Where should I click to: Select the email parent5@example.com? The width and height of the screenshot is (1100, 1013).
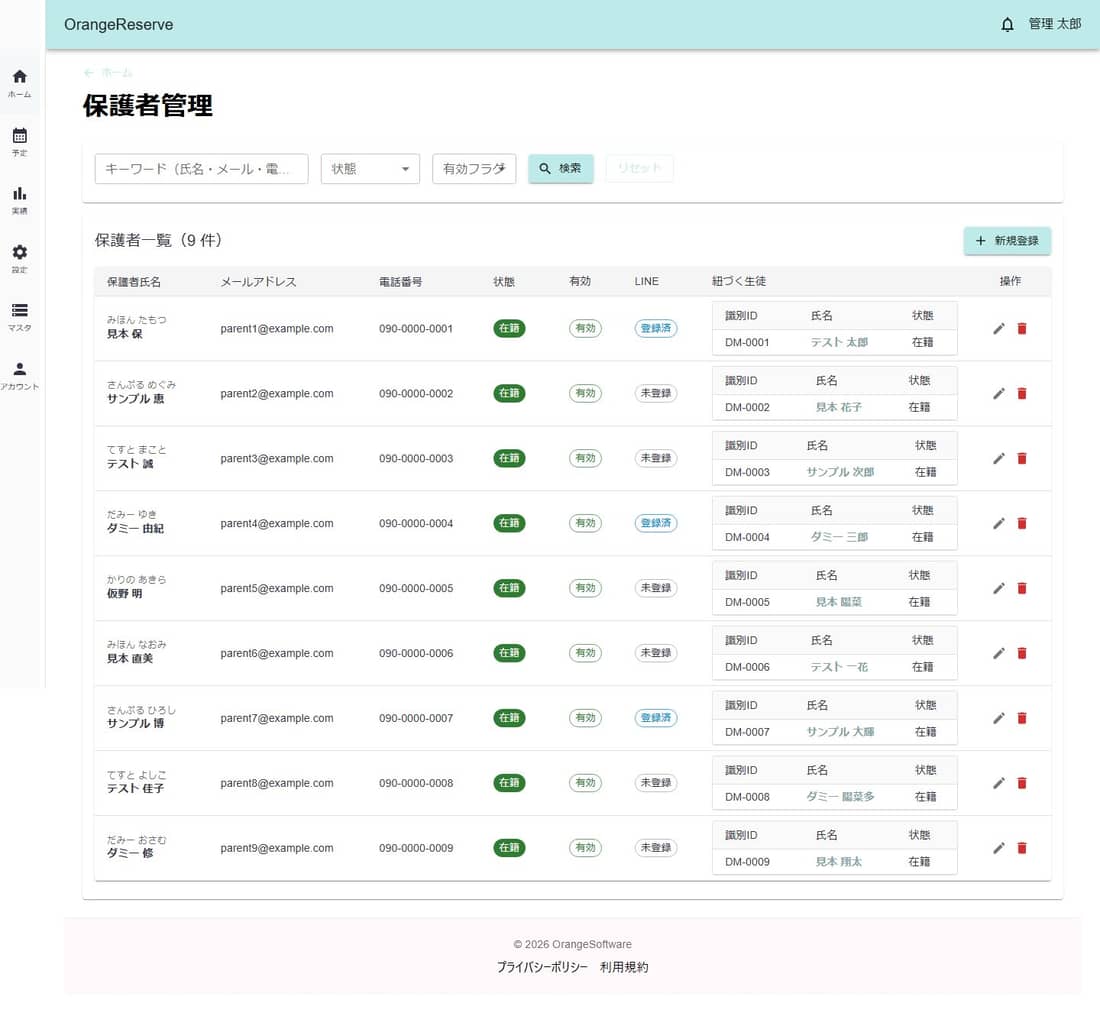[277, 589]
